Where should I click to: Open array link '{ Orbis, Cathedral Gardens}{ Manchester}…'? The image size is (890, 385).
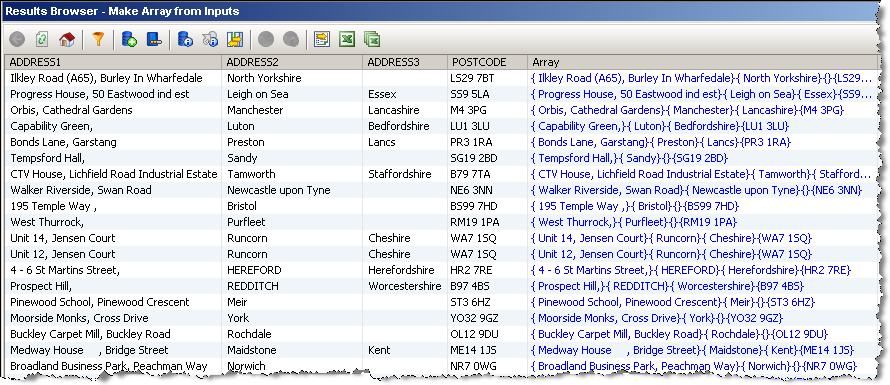point(687,110)
